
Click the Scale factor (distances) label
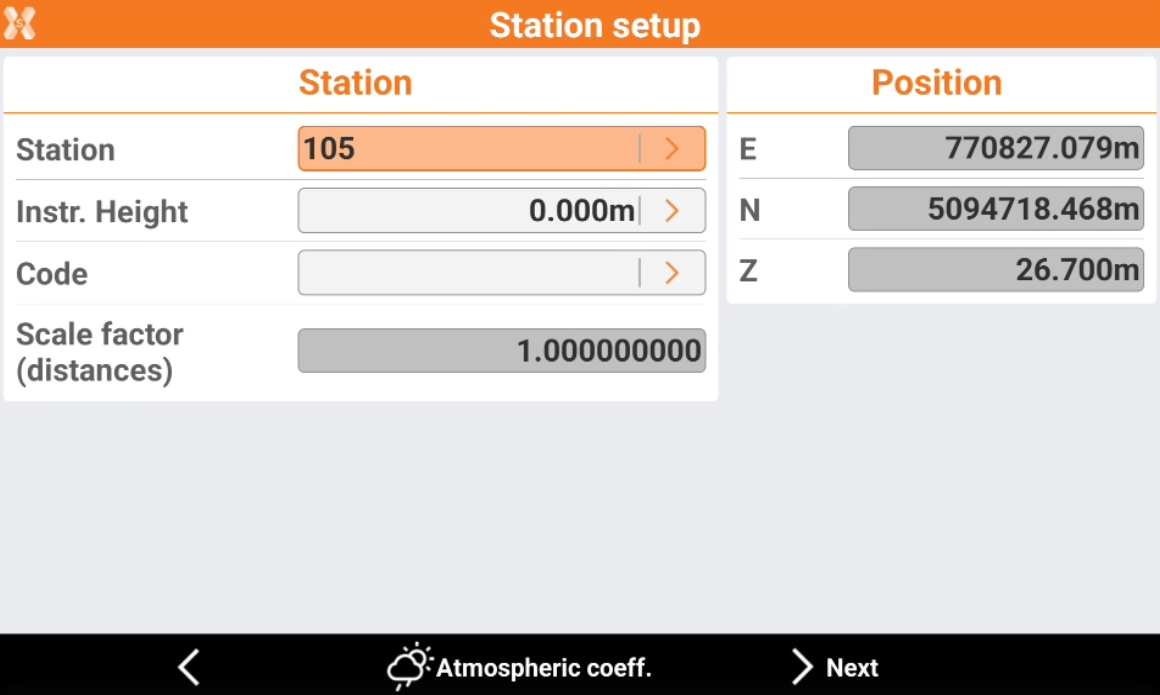pos(100,352)
